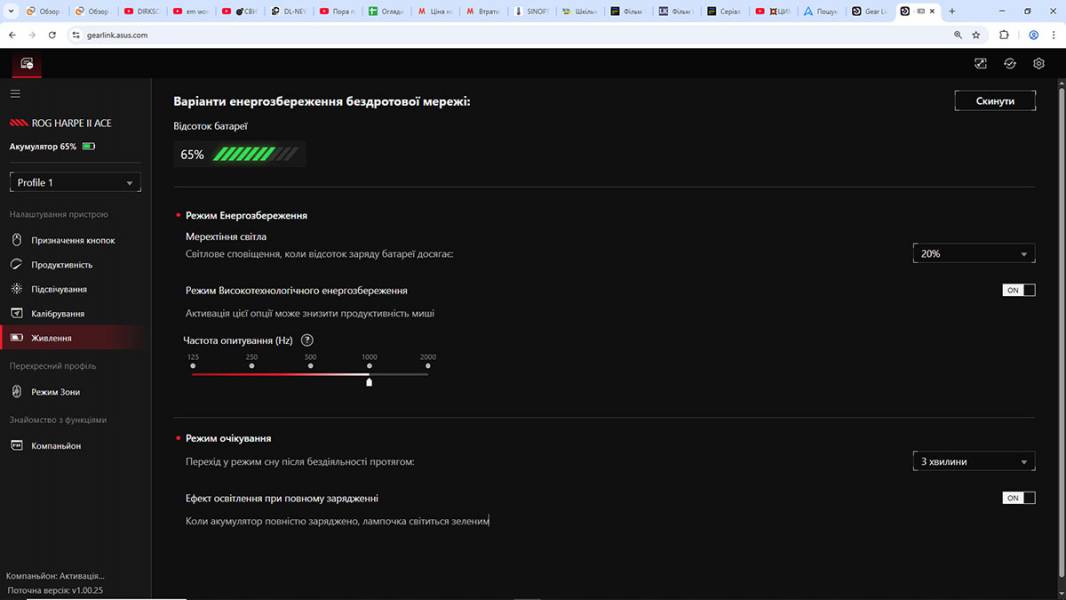Bookmark this page with star icon
The height and width of the screenshot is (600, 1066).
click(976, 35)
